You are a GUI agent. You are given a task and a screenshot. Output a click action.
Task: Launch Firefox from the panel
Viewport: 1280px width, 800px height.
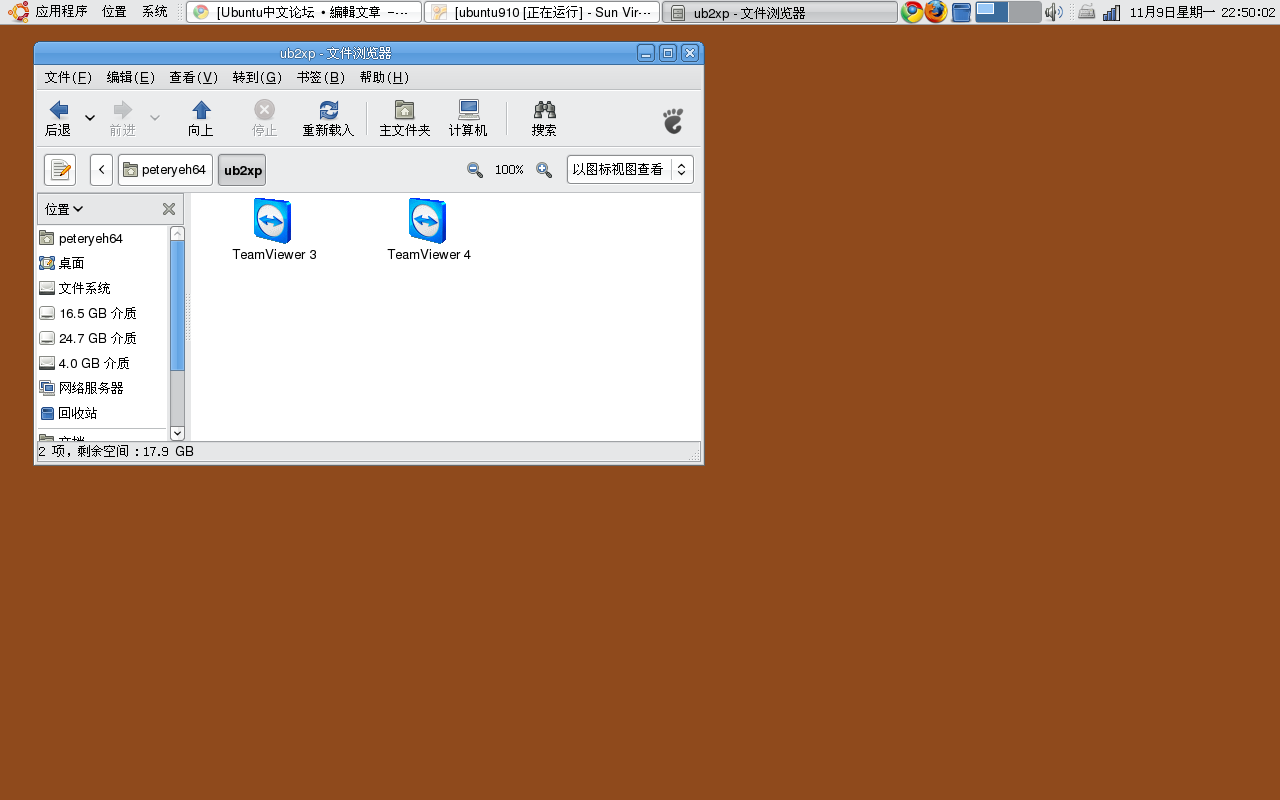[936, 12]
